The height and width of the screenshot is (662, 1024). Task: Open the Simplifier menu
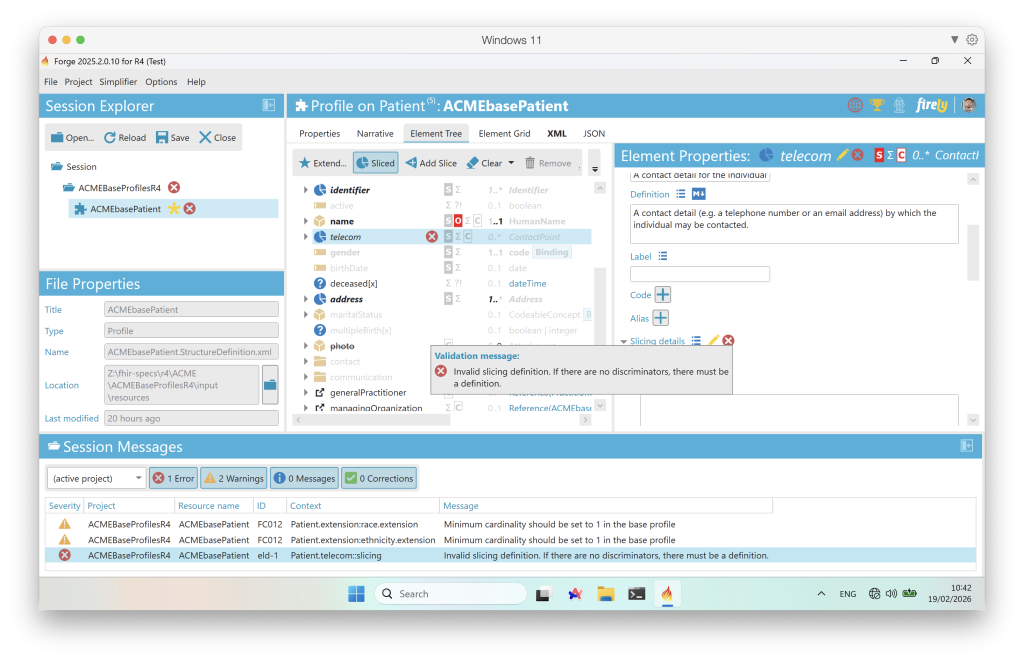tap(118, 82)
